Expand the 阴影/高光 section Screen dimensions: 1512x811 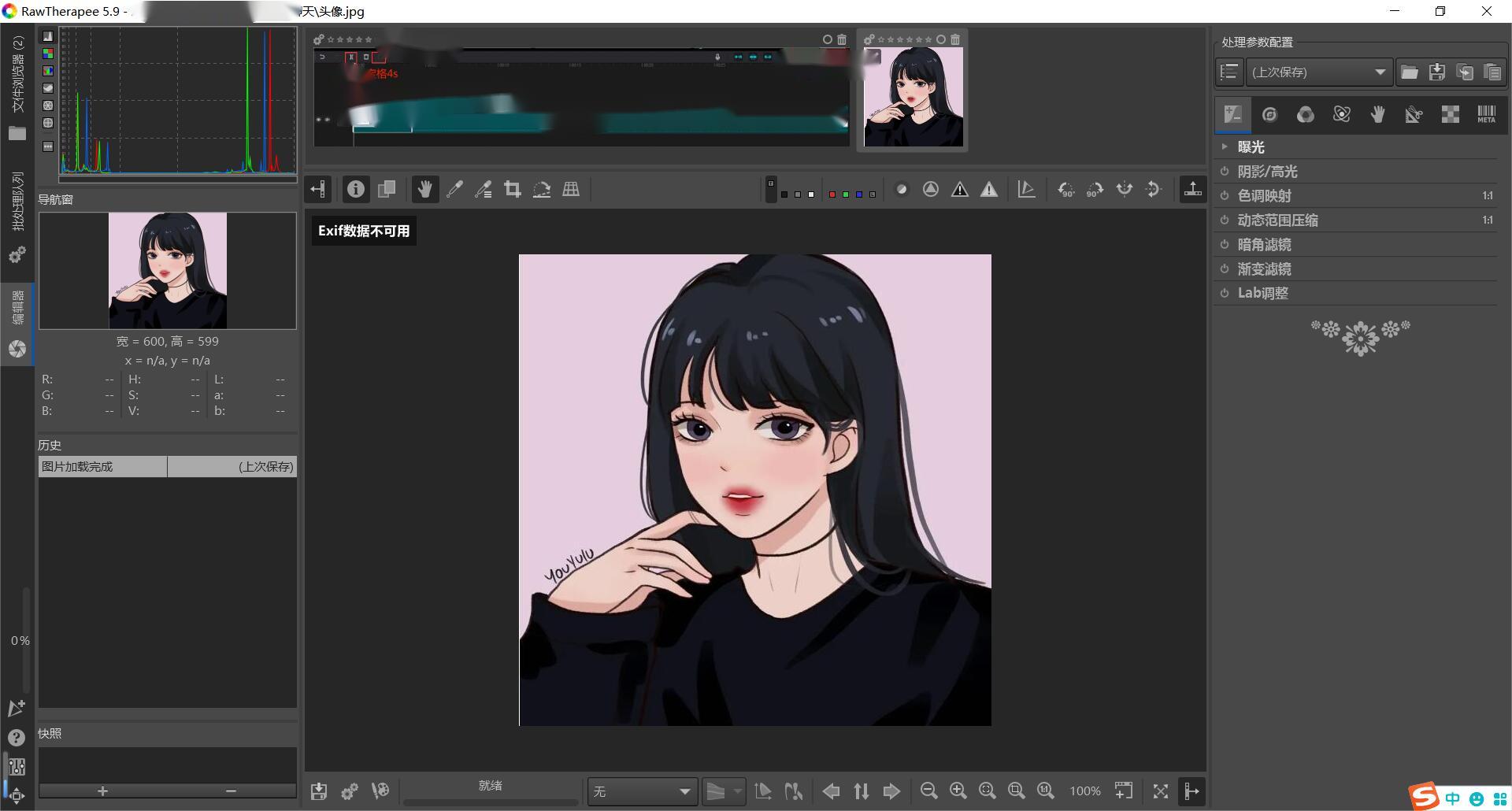1356,172
